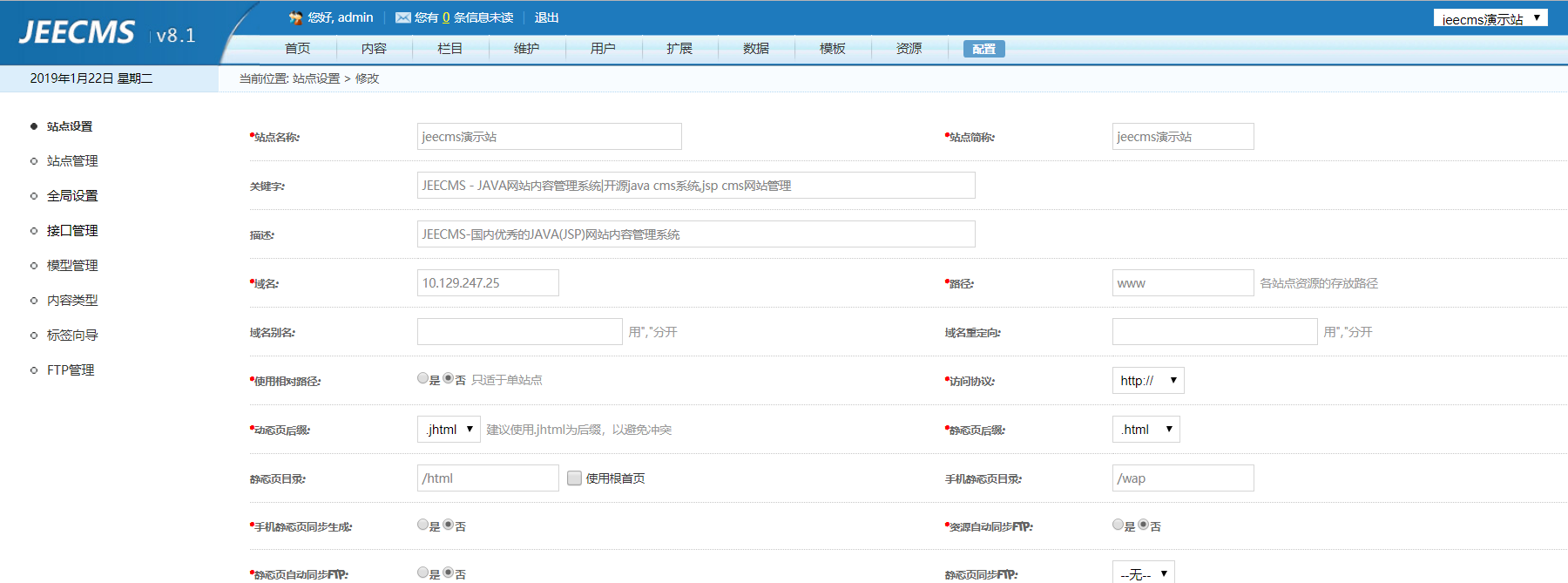
Task: Switch to the 内容 menu tab
Action: pyautogui.click(x=374, y=49)
